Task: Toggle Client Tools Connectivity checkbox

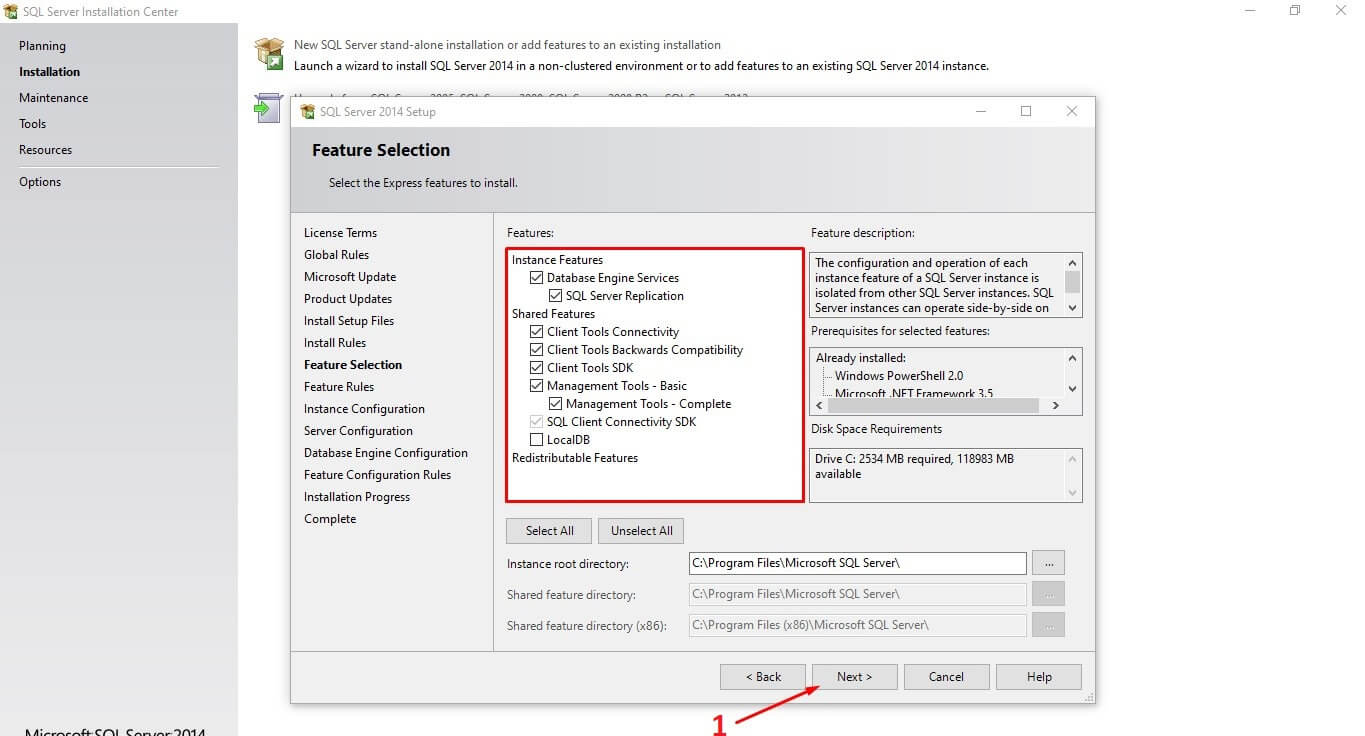Action: tap(537, 332)
